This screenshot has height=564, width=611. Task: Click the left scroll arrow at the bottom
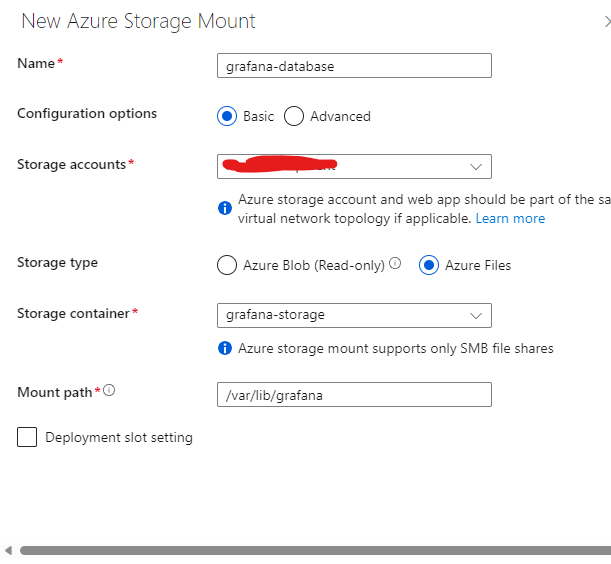pyautogui.click(x=8, y=550)
